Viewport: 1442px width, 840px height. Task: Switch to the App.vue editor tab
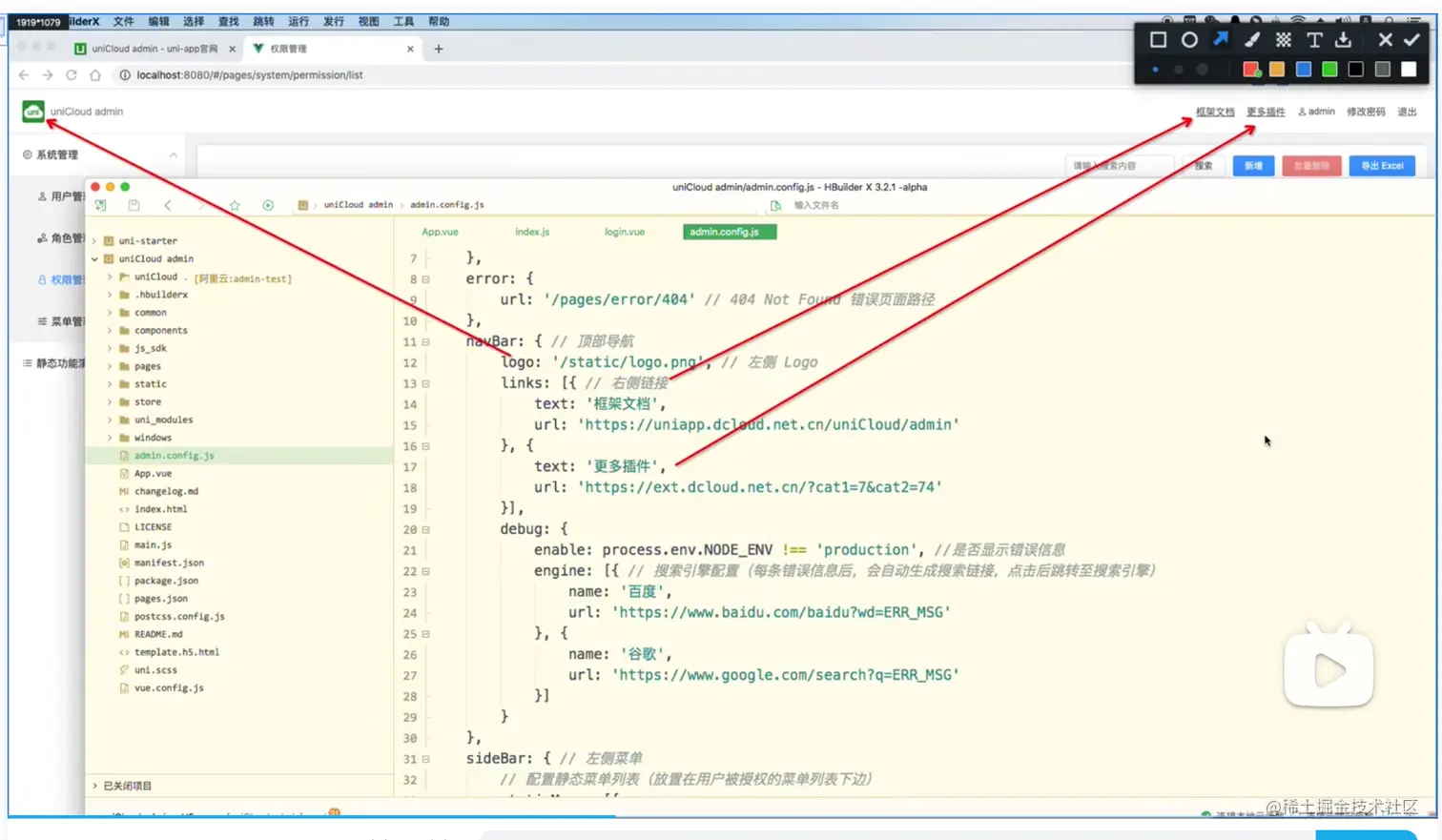pyautogui.click(x=440, y=232)
